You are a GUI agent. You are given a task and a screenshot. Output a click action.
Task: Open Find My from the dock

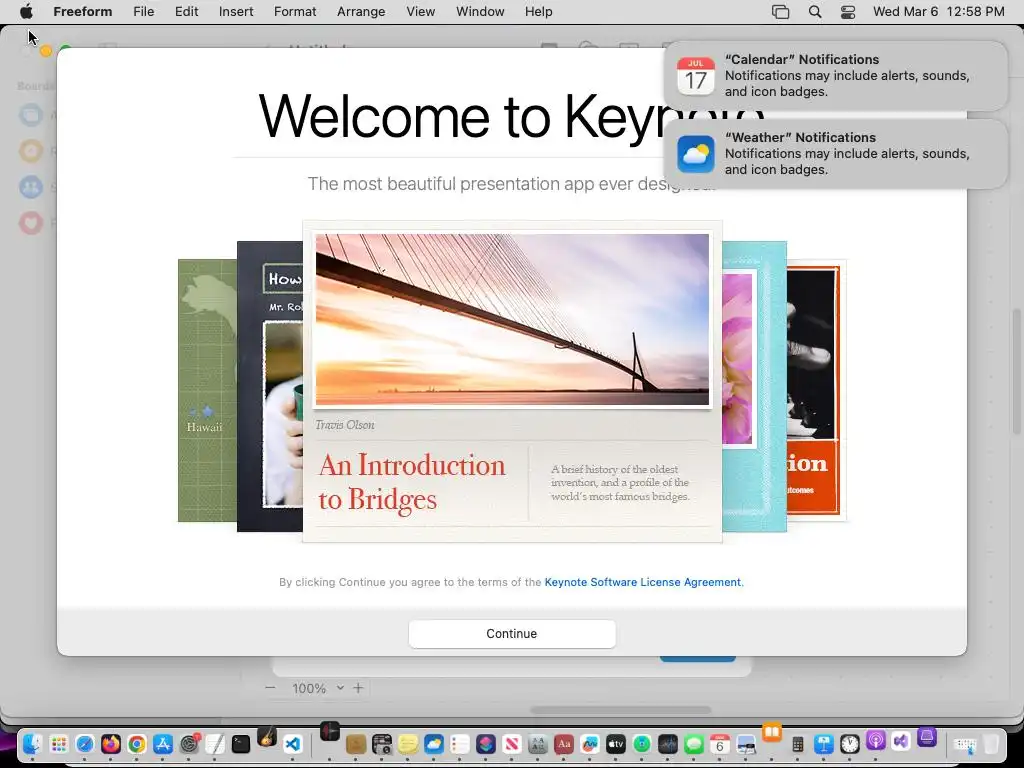click(642, 744)
